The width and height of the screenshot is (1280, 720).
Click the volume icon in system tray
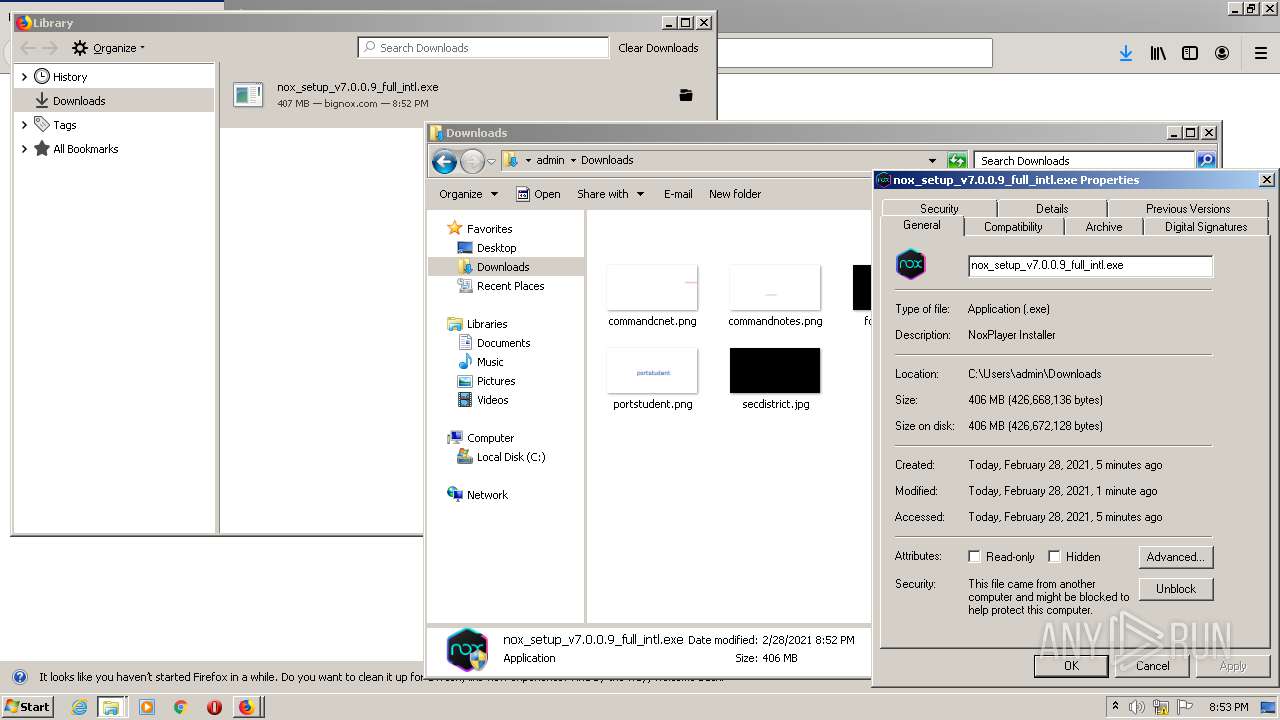[x=1136, y=707]
